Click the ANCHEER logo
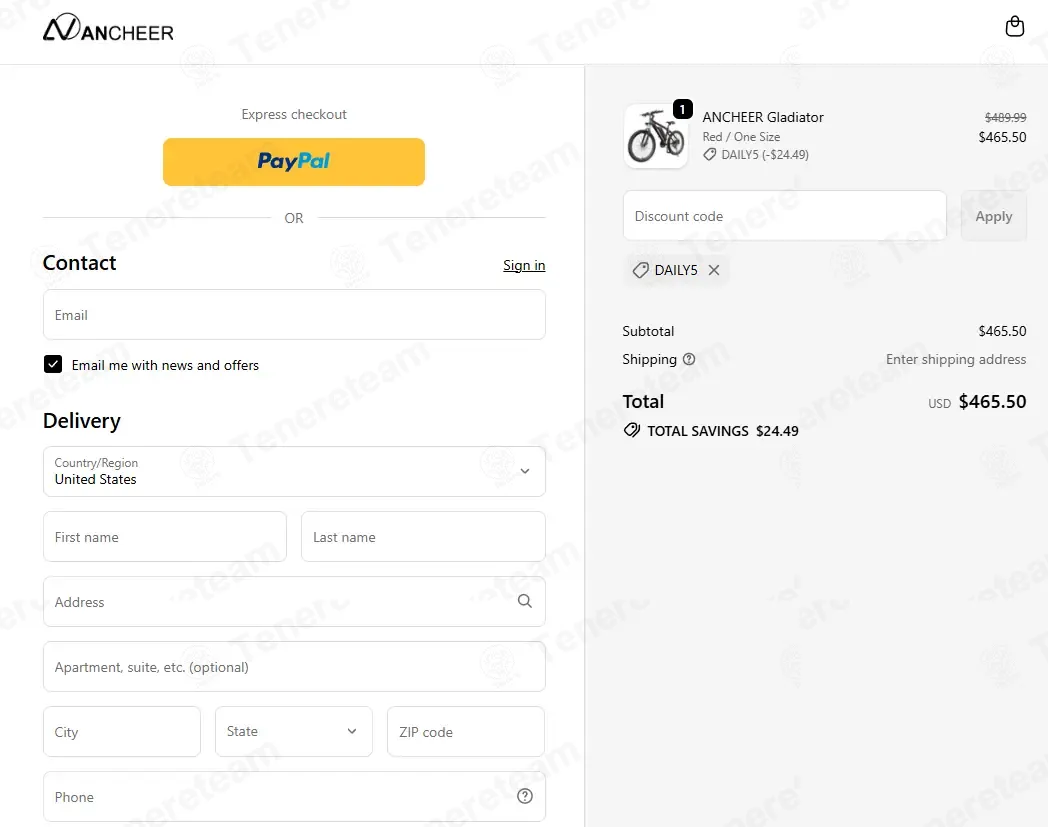The image size is (1048, 827). pos(108,27)
